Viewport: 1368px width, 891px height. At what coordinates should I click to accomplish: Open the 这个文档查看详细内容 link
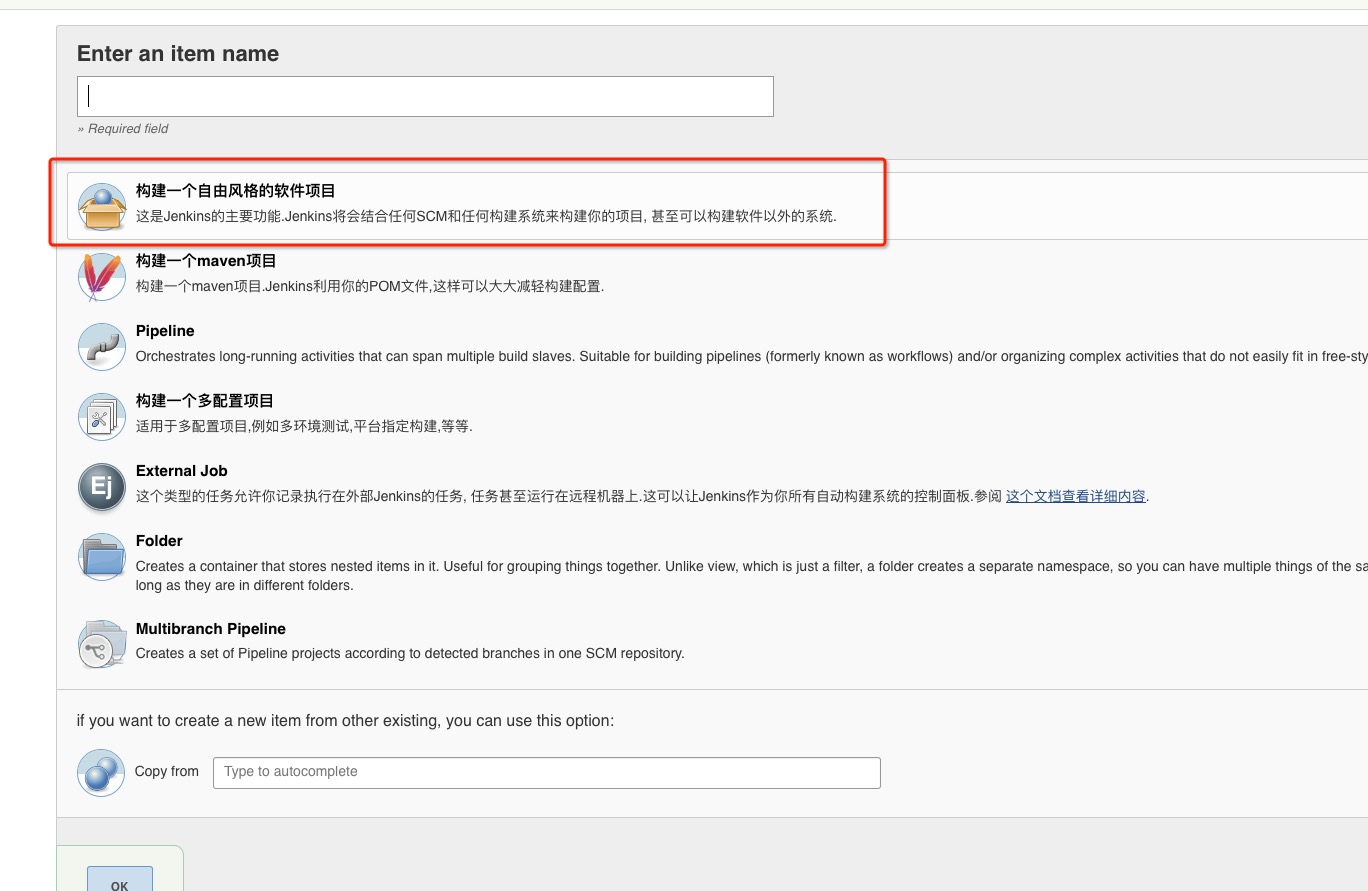click(1076, 496)
